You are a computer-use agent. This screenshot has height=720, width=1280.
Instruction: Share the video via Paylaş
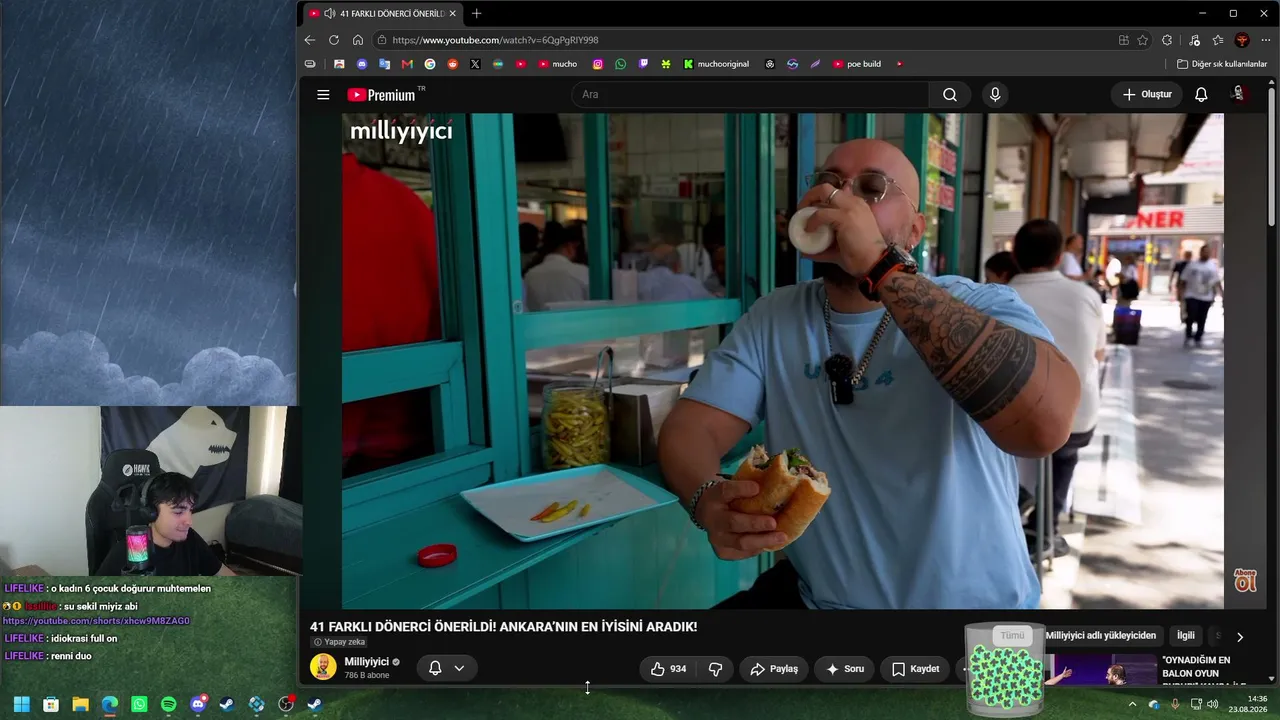[774, 669]
